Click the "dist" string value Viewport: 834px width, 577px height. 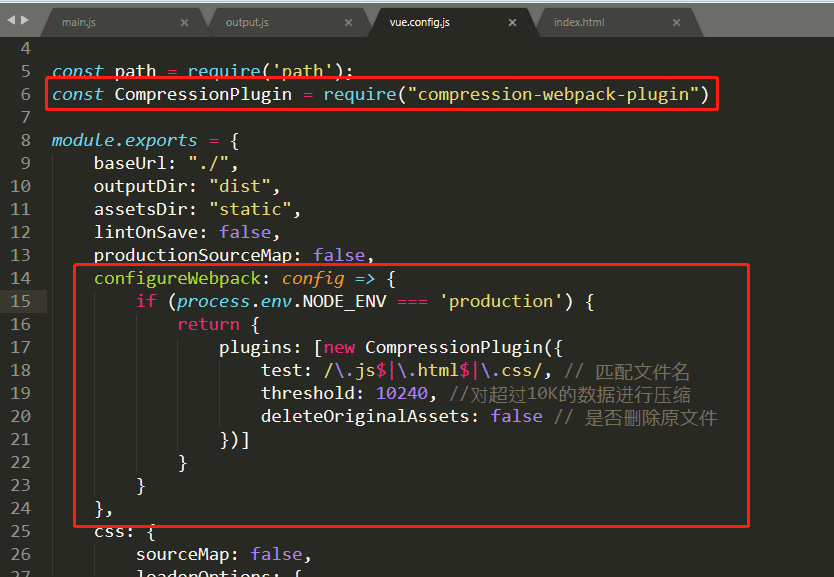[x=240, y=187]
